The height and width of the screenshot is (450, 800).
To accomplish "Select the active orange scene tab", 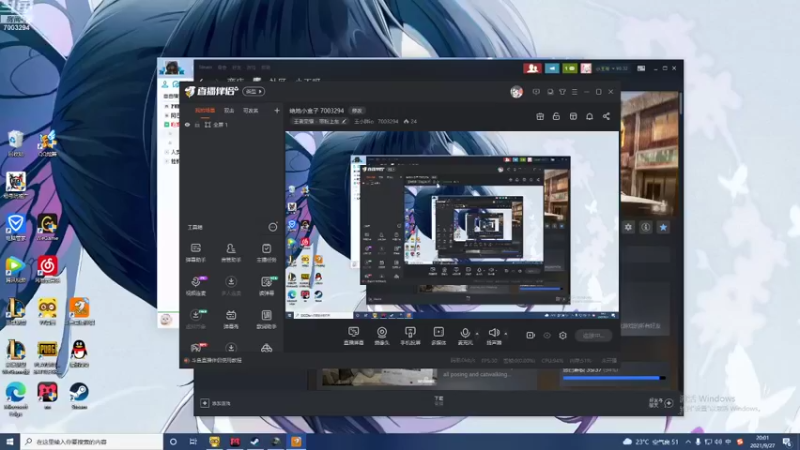I will [x=205, y=110].
